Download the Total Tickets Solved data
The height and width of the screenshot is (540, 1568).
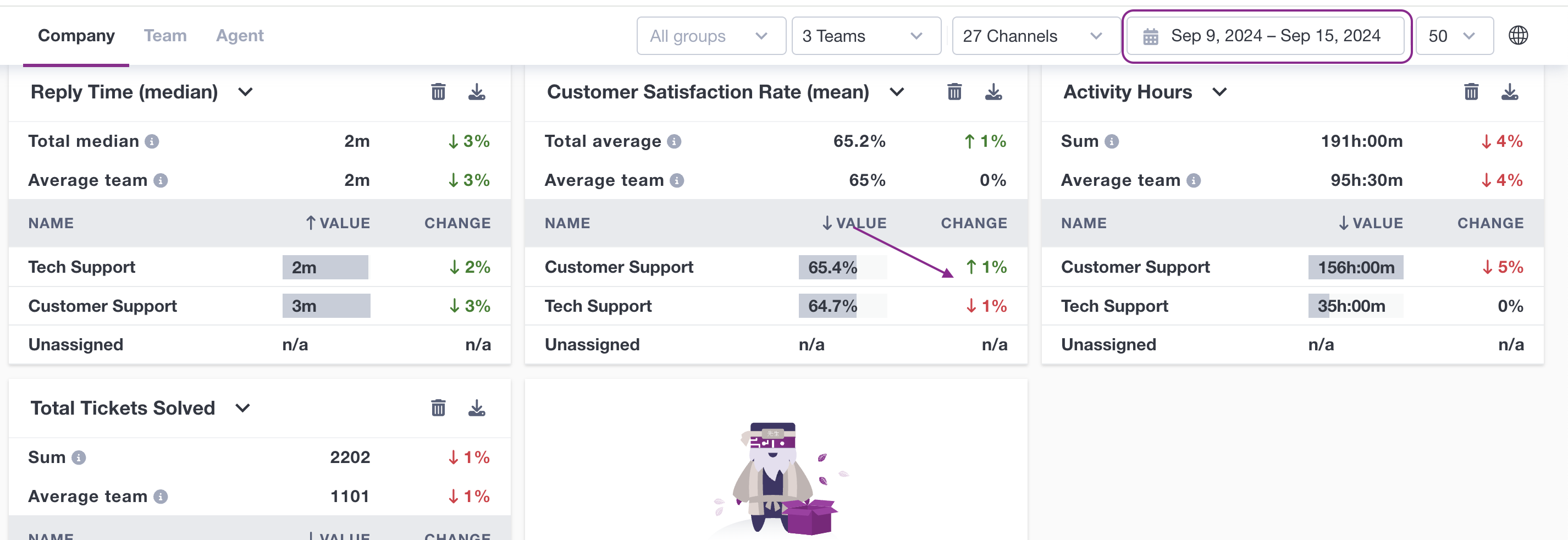(x=477, y=408)
